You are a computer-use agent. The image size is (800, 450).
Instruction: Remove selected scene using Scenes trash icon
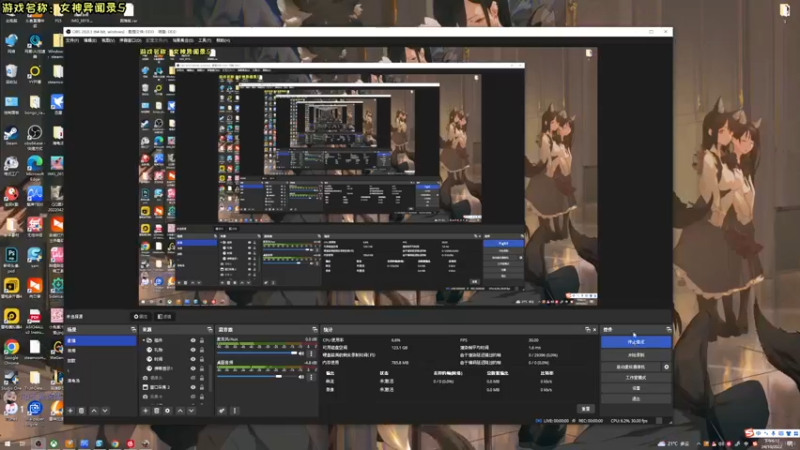[x=82, y=411]
